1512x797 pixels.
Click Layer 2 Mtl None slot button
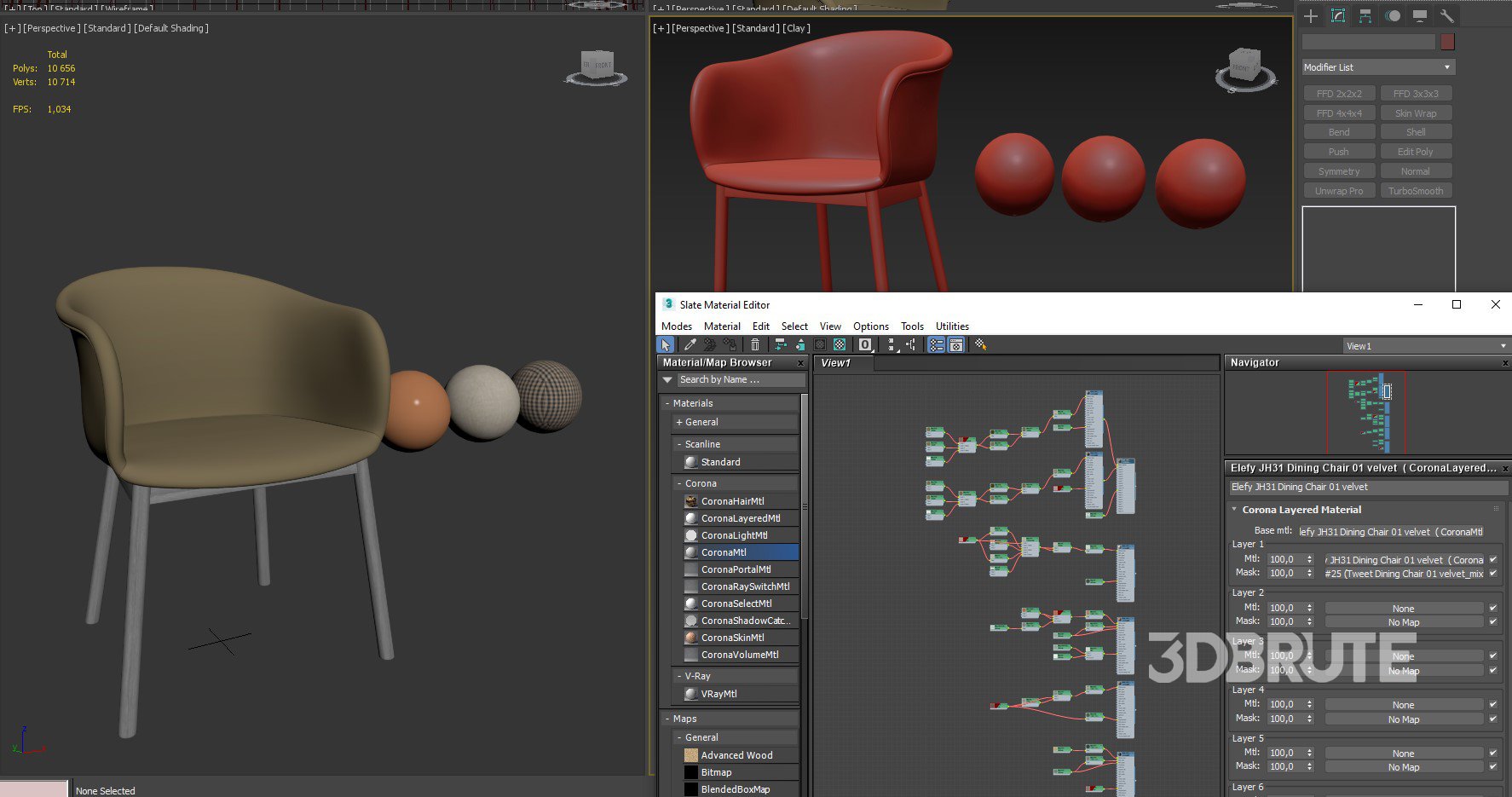(1403, 609)
